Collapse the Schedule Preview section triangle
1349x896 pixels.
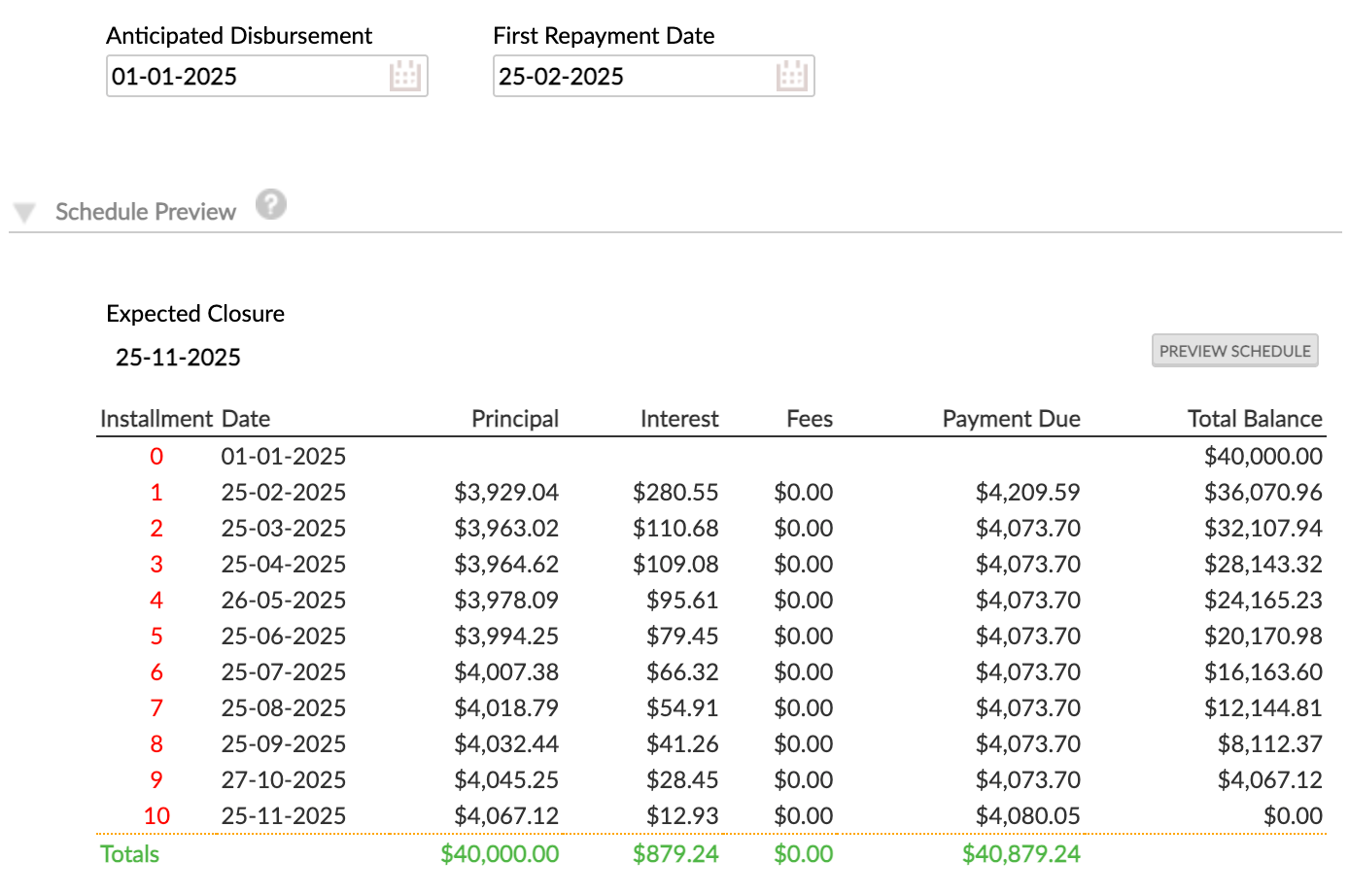(25, 213)
